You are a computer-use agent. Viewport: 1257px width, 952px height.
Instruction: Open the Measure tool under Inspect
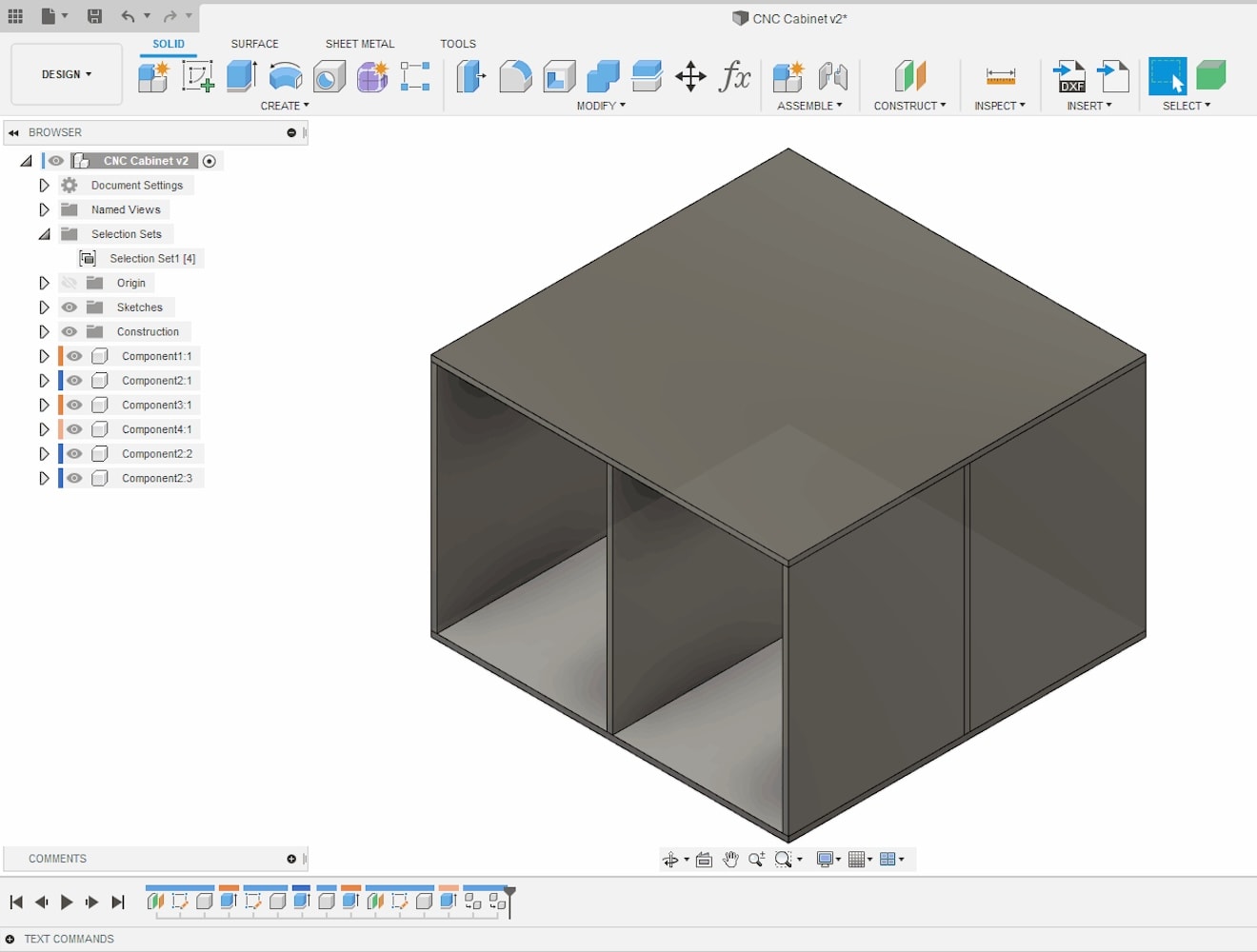[x=999, y=76]
